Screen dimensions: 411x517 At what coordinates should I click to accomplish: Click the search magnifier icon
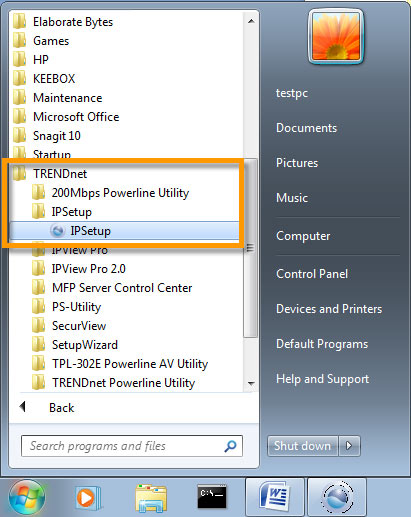click(x=230, y=446)
